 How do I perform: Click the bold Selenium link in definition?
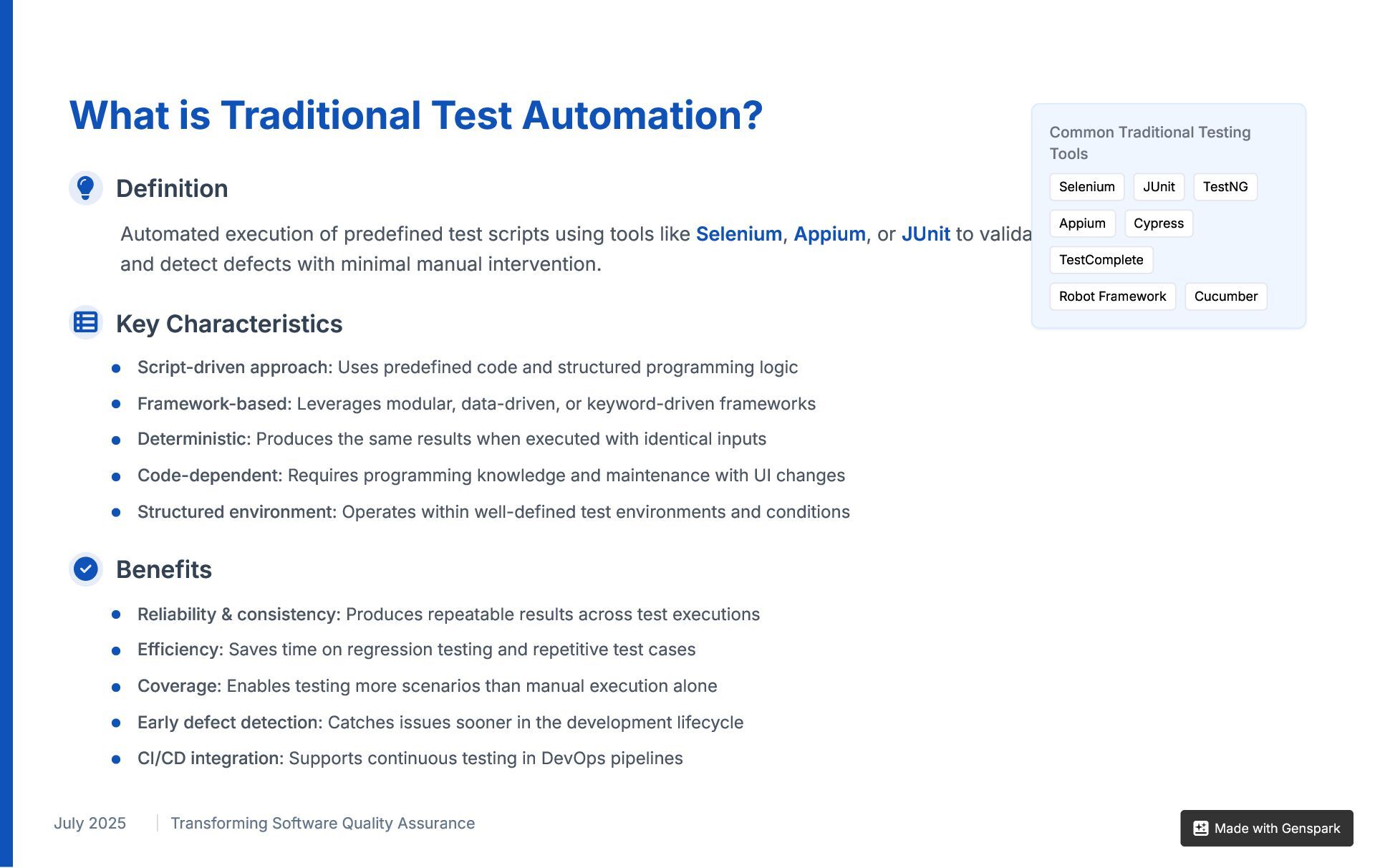739,234
